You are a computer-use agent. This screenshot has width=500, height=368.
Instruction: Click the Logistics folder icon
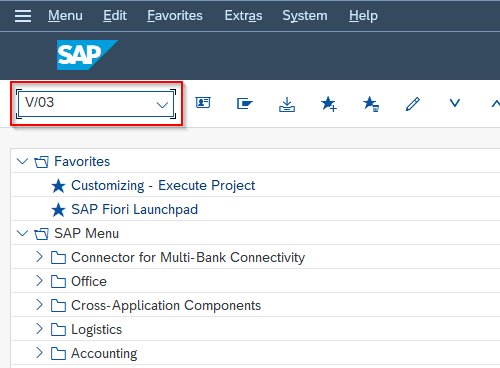(58, 330)
